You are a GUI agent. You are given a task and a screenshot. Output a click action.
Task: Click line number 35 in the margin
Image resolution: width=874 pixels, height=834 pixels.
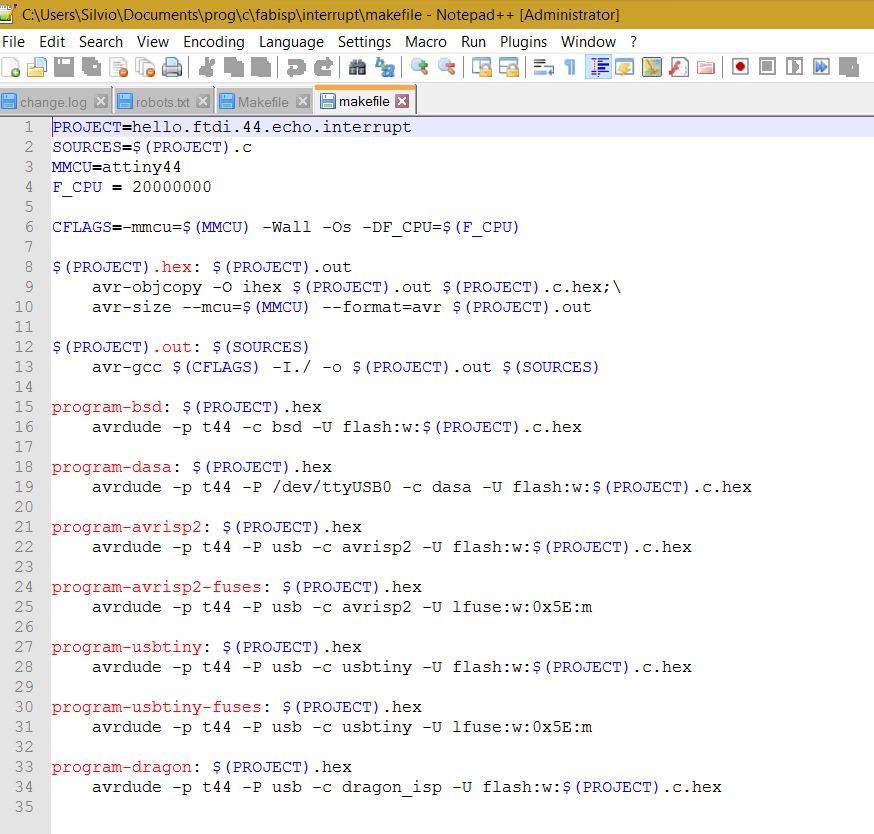coord(24,807)
